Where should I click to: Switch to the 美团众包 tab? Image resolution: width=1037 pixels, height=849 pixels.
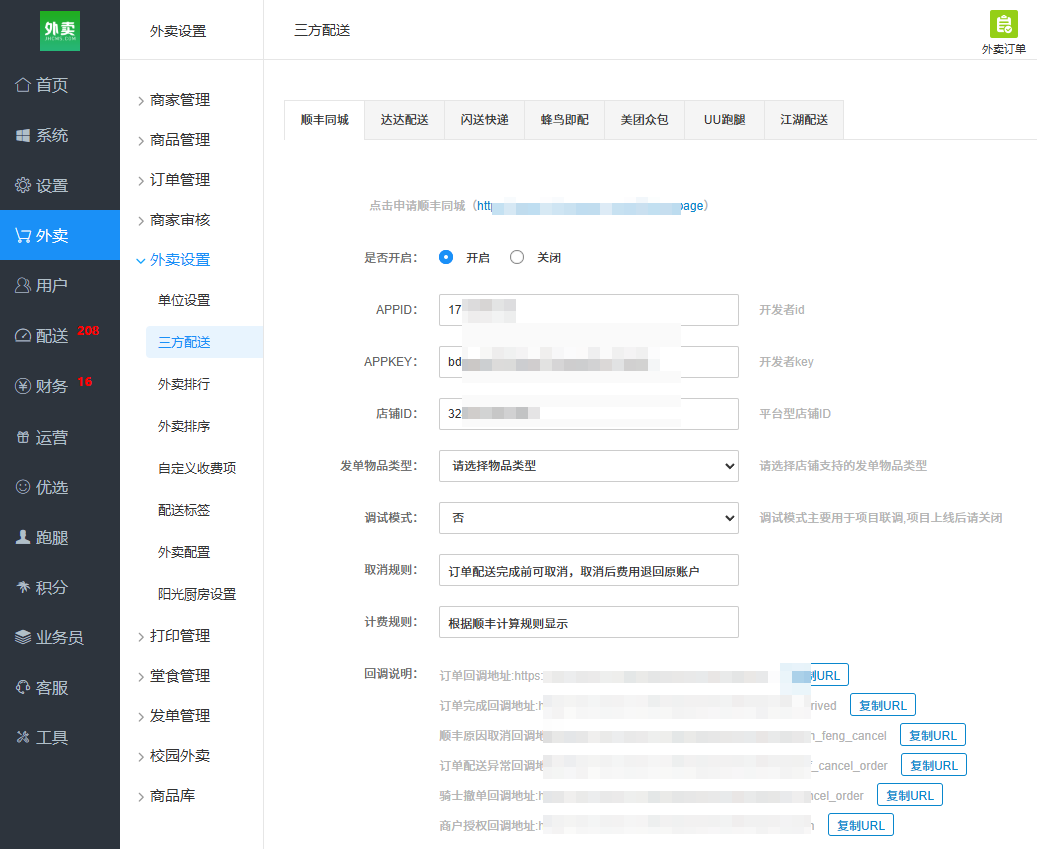pyautogui.click(x=644, y=120)
